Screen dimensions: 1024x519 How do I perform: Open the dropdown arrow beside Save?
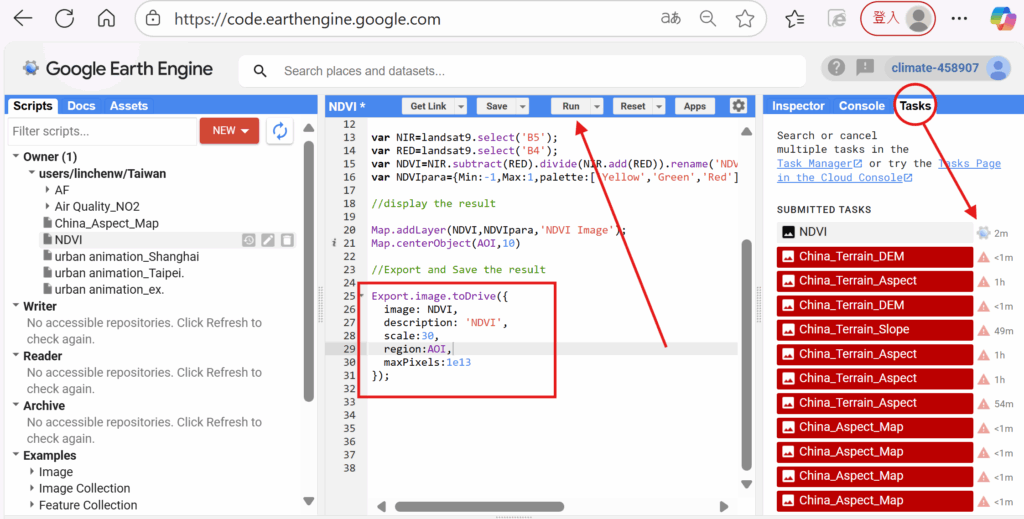[x=522, y=106]
